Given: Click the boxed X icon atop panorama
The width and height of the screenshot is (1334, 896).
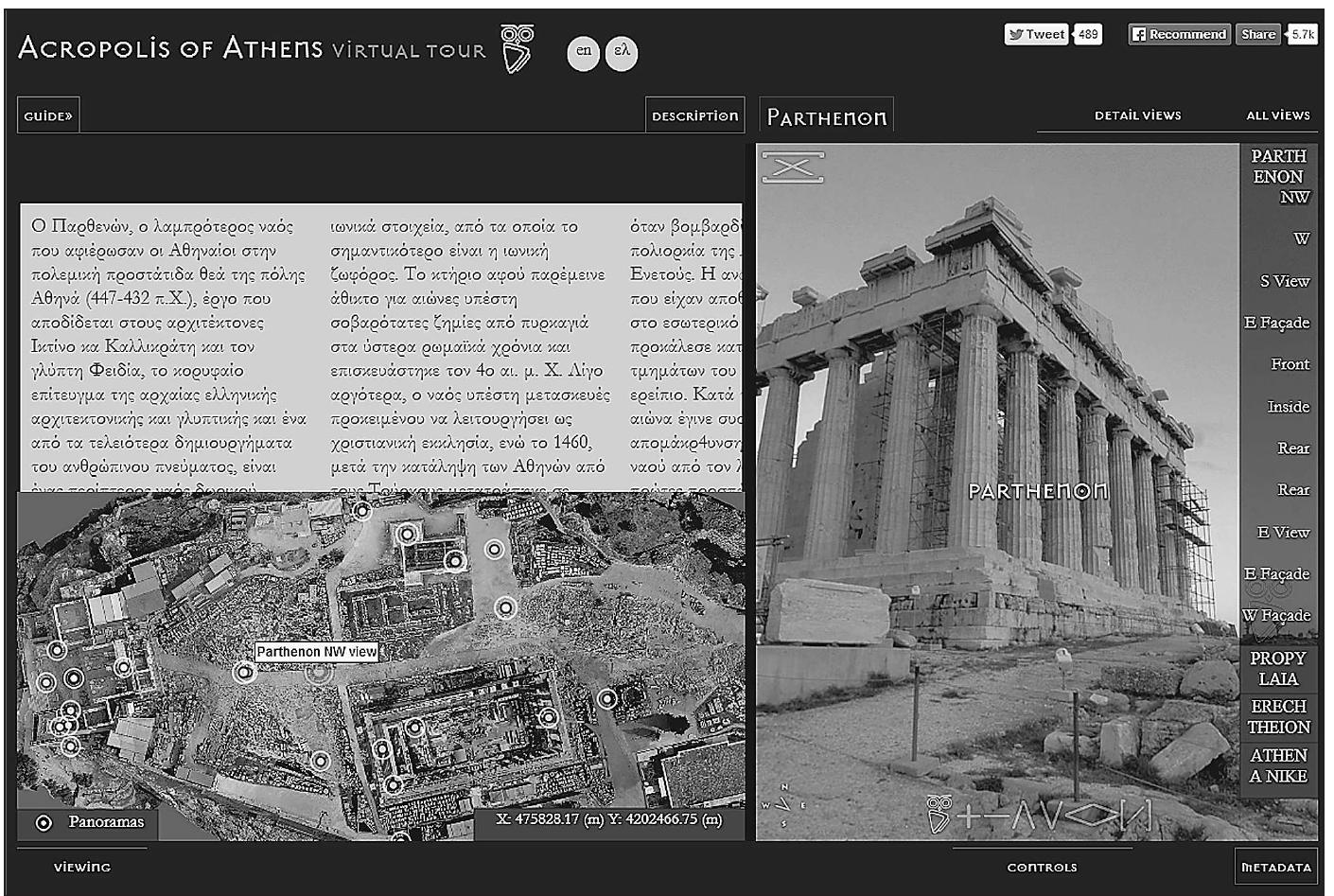Looking at the screenshot, I should pyautogui.click(x=793, y=167).
